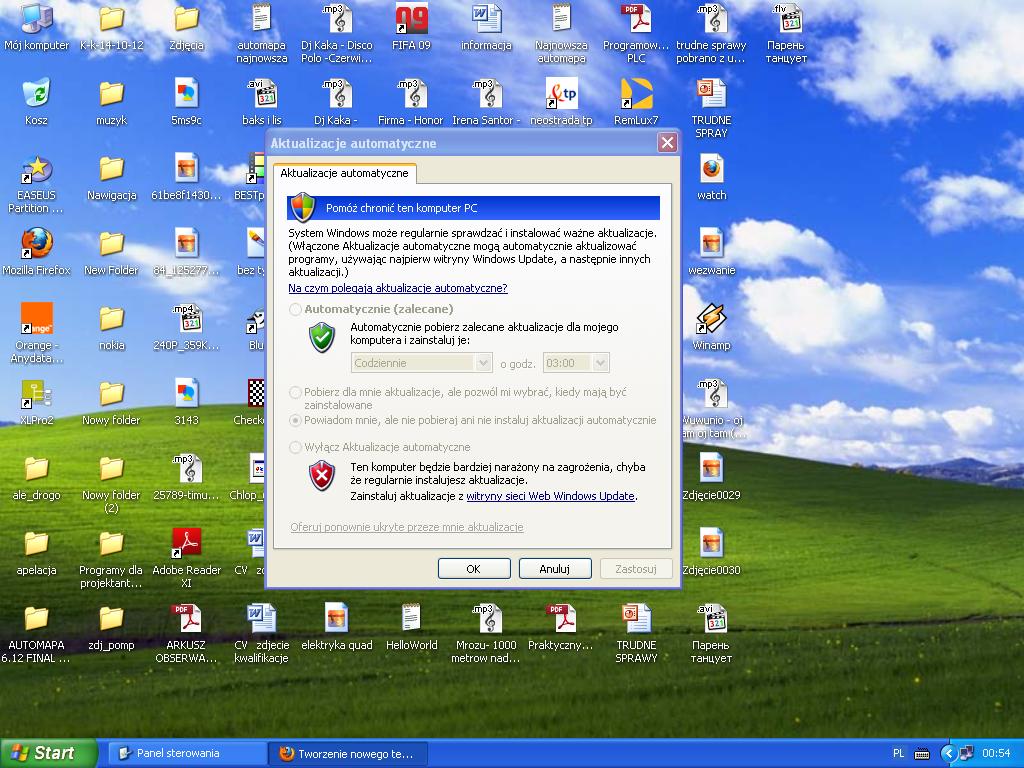Viewport: 1024px width, 768px height.
Task: Open the 03:00 time dropdown
Action: point(576,363)
